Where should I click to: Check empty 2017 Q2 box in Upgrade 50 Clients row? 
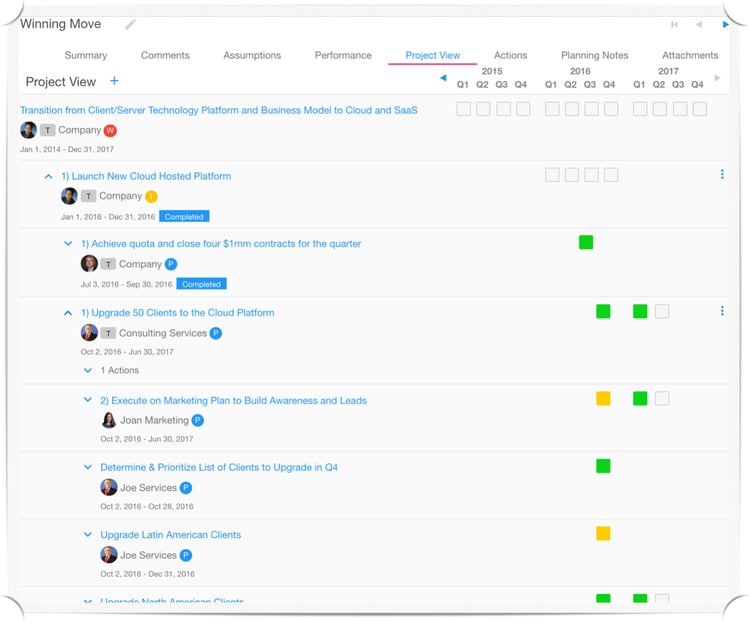tap(662, 312)
